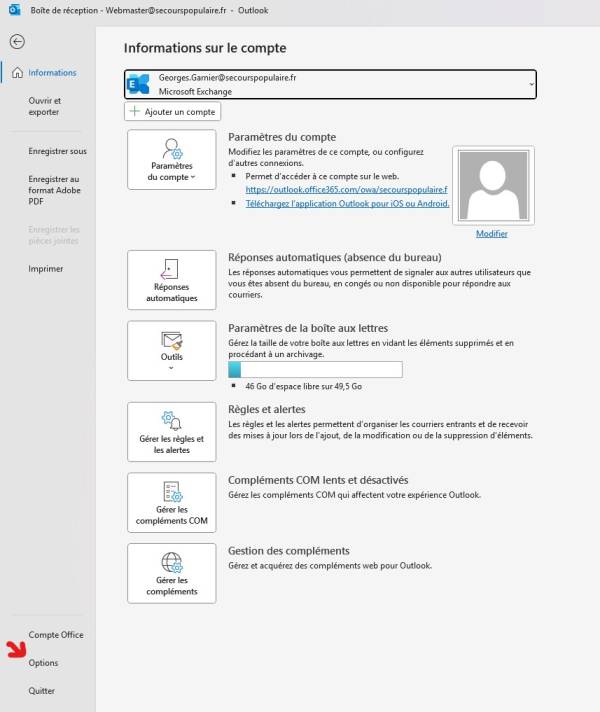Click Modifier under the profile photo
The width and height of the screenshot is (600, 712).
492,234
